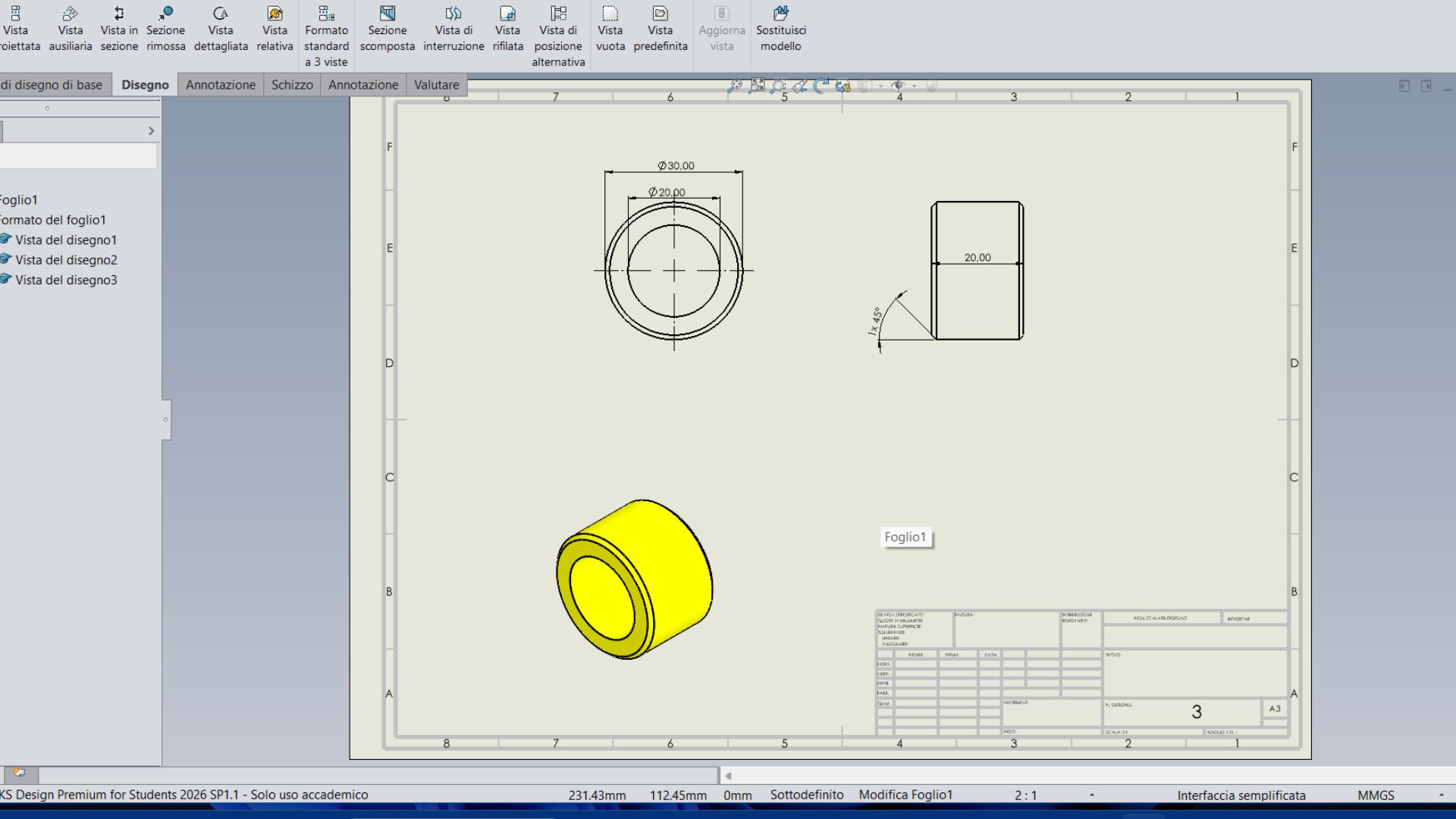The height and width of the screenshot is (819, 1456).
Task: Select Vista del disegno2 in the tree
Action: click(66, 259)
